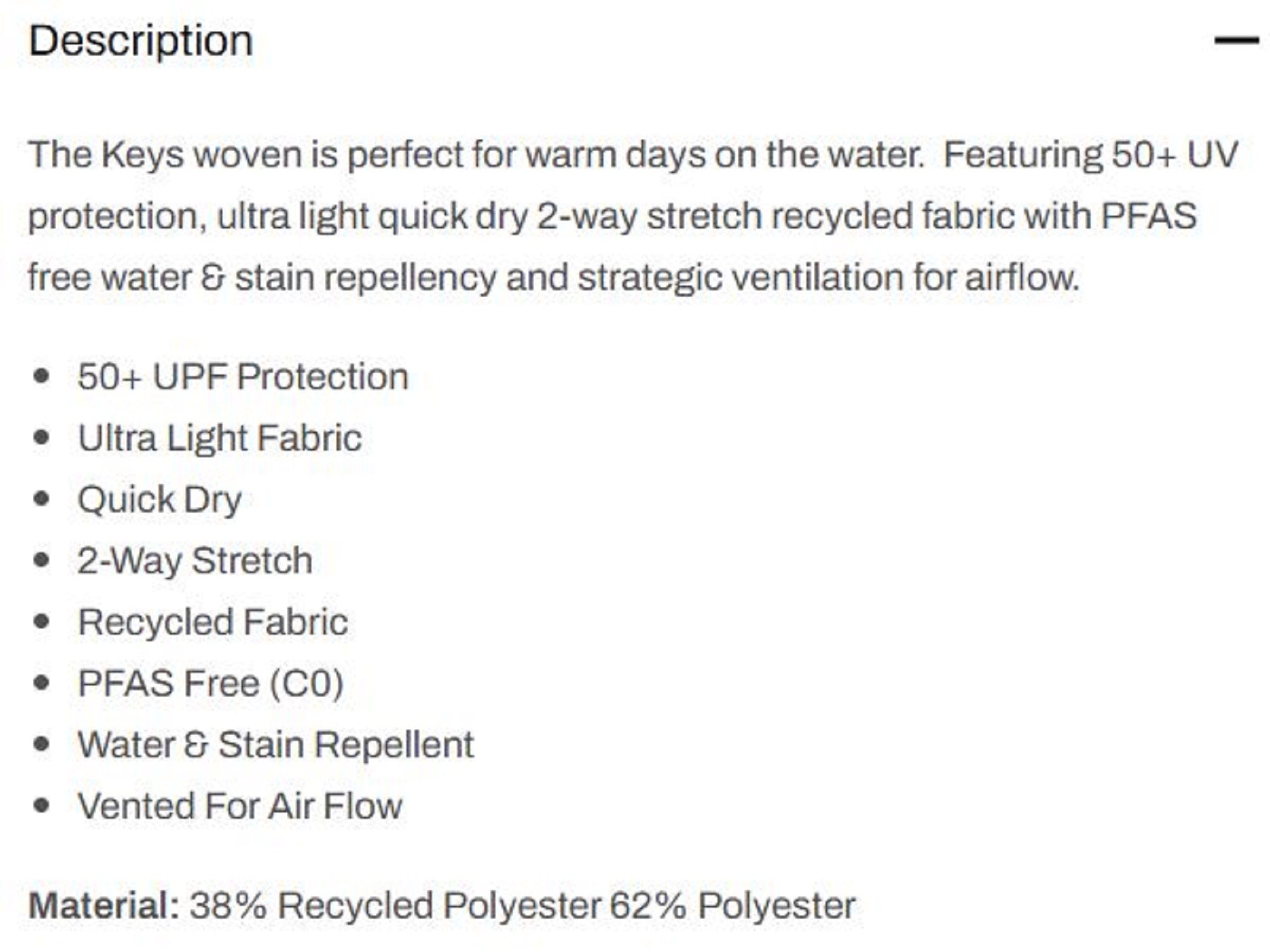This screenshot has width=1270, height=952.
Task: Click the "Water & Stain Repellent" item
Action: tap(276, 744)
